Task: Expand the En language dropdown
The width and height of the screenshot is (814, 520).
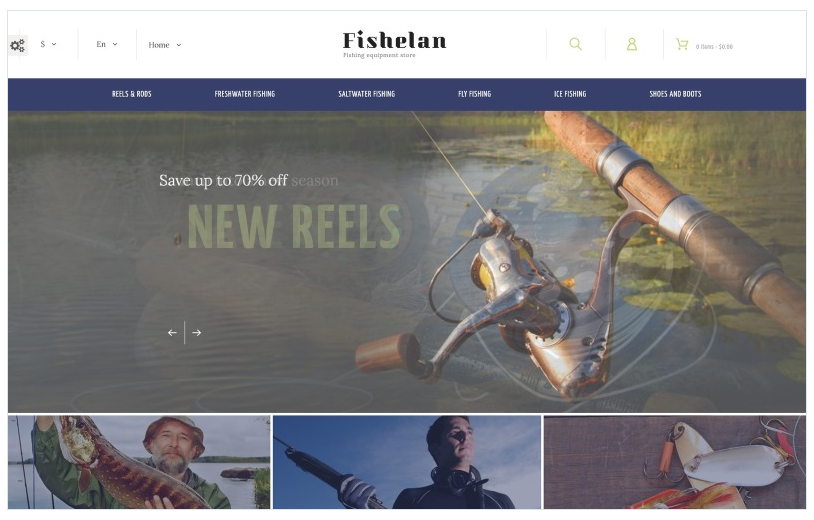Action: tap(107, 44)
